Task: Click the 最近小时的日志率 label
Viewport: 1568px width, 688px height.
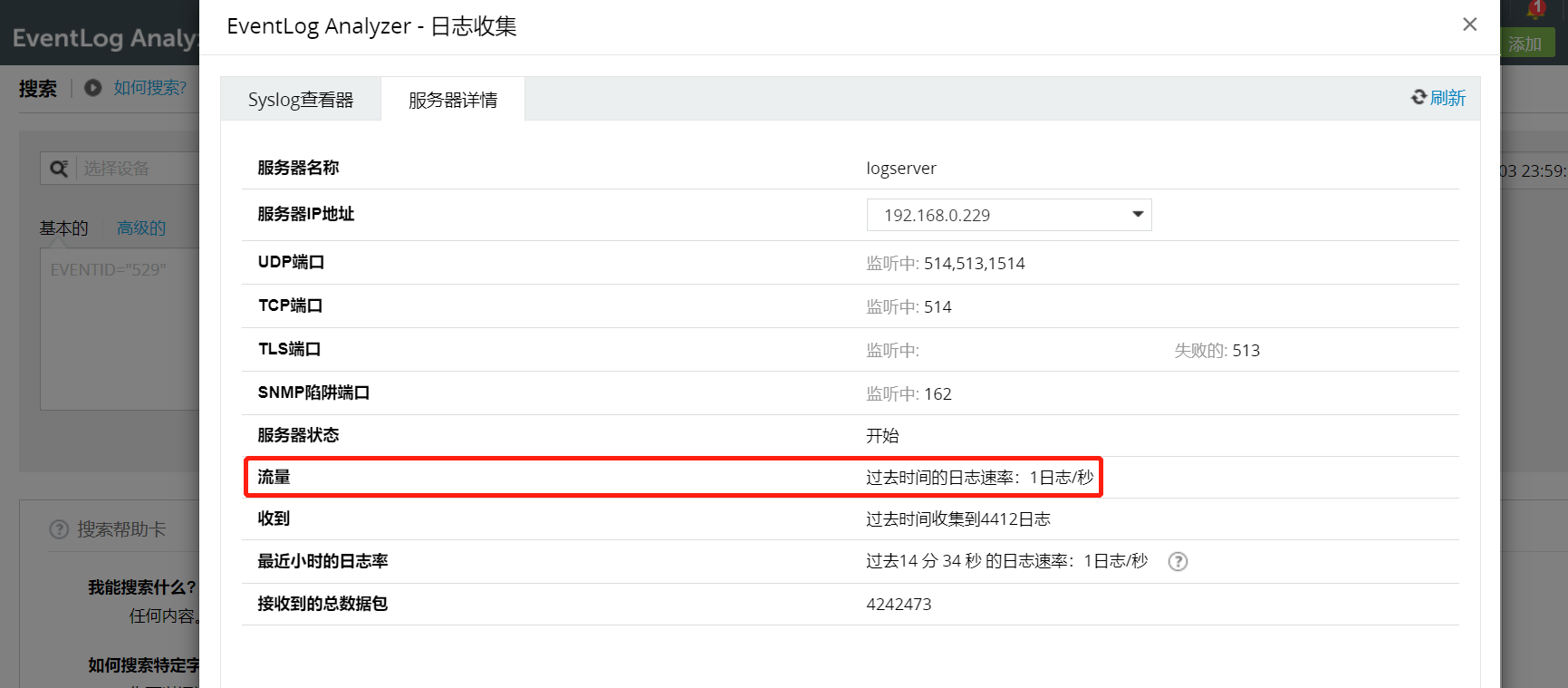Action: (322, 561)
